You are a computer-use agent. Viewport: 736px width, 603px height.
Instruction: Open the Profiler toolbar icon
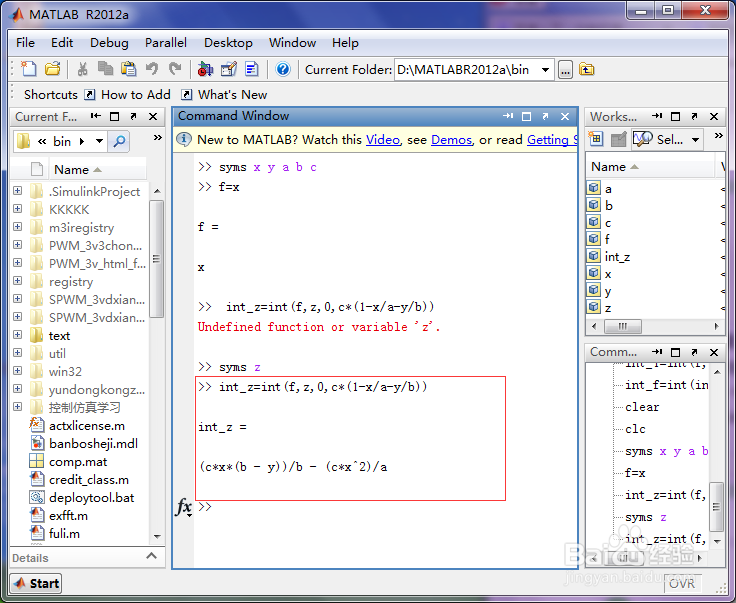click(252, 69)
